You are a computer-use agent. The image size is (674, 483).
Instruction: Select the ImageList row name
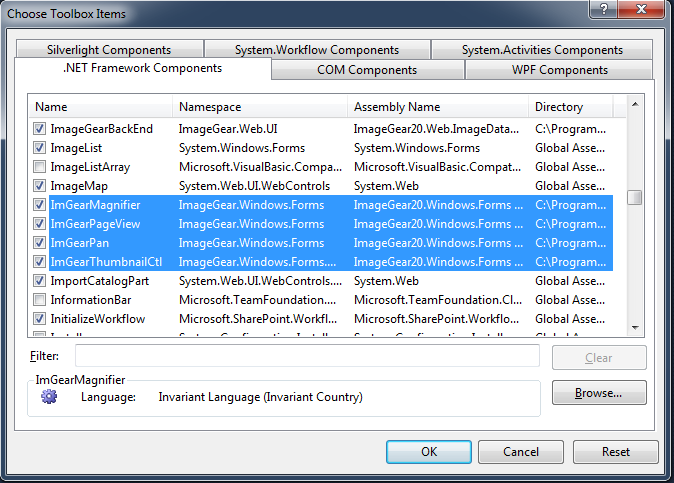(x=76, y=148)
